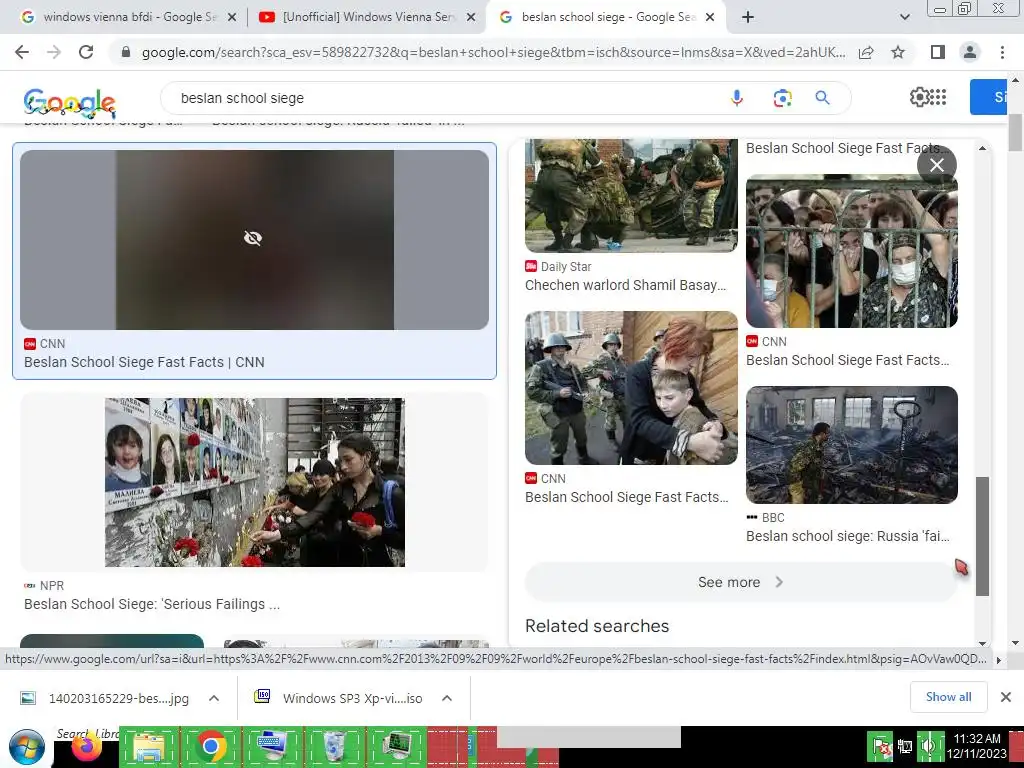Open the clock showing 11:32 AM

(x=976, y=746)
